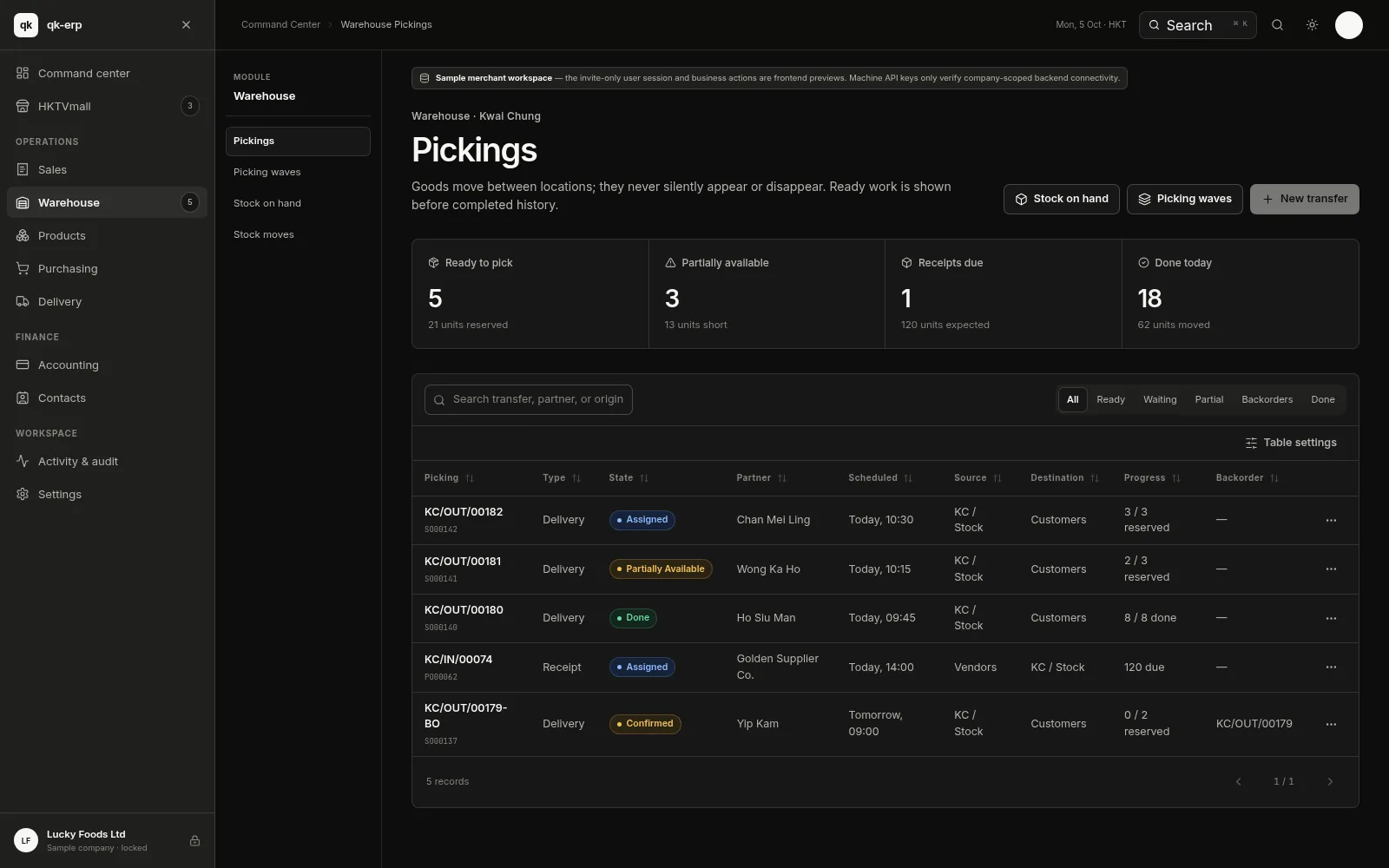Sort table by Partner column
The height and width of the screenshot is (868, 1389).
point(761,478)
